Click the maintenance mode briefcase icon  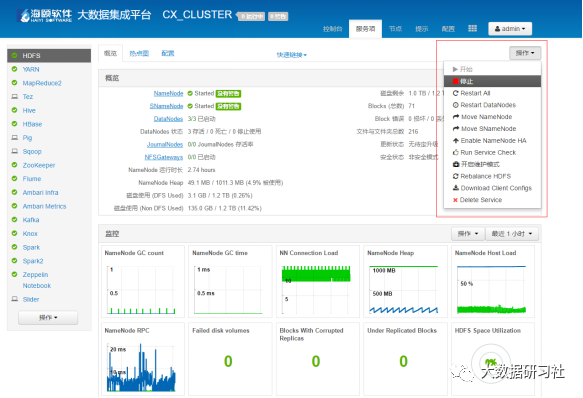(x=456, y=164)
